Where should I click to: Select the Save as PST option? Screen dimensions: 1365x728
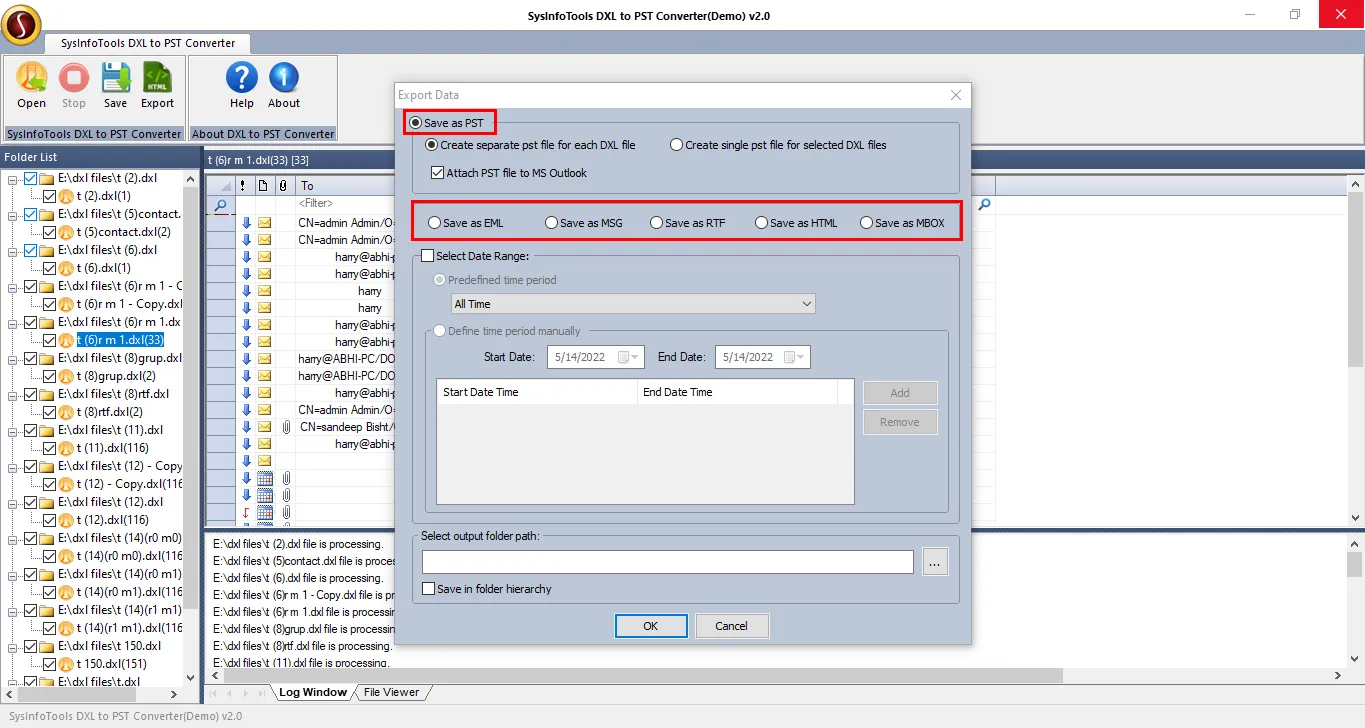pos(415,123)
